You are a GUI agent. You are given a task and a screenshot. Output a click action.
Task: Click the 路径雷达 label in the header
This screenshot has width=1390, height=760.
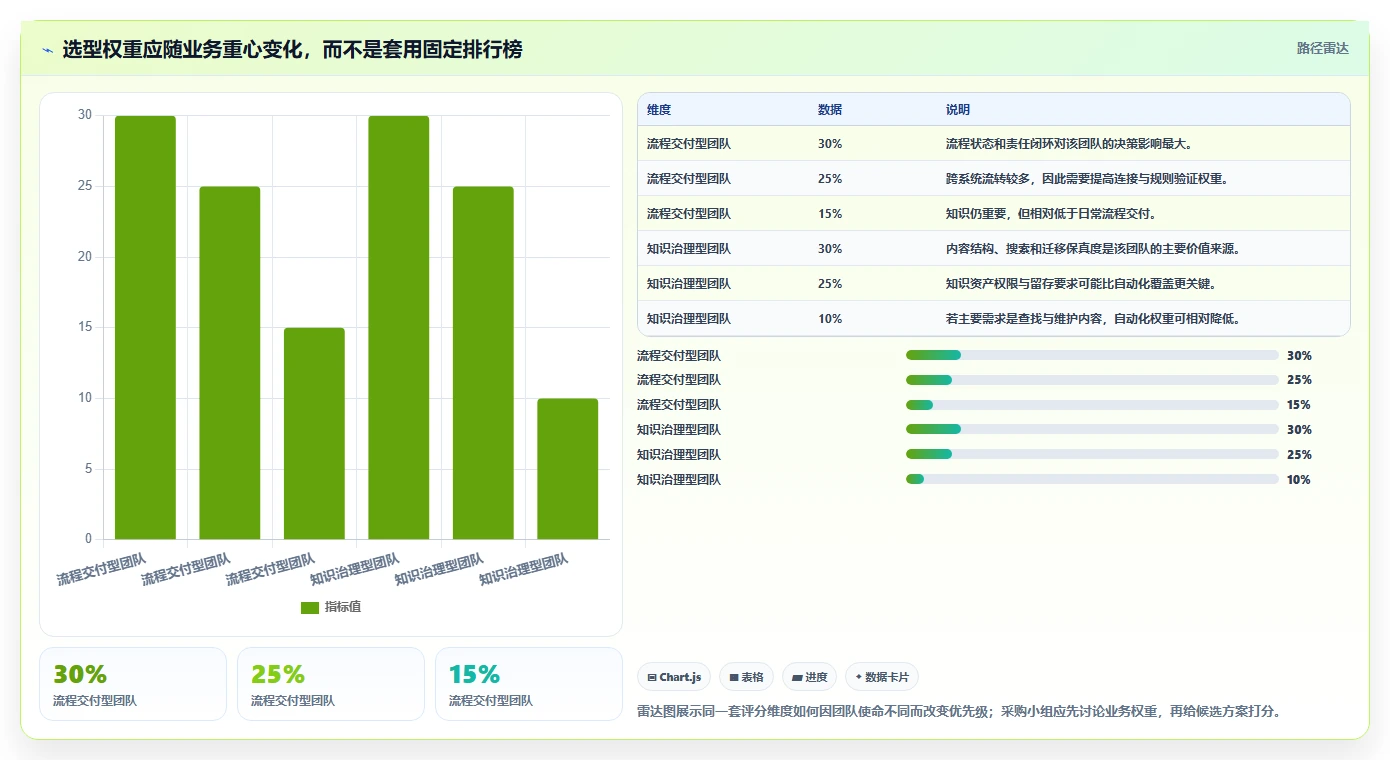(x=1323, y=48)
